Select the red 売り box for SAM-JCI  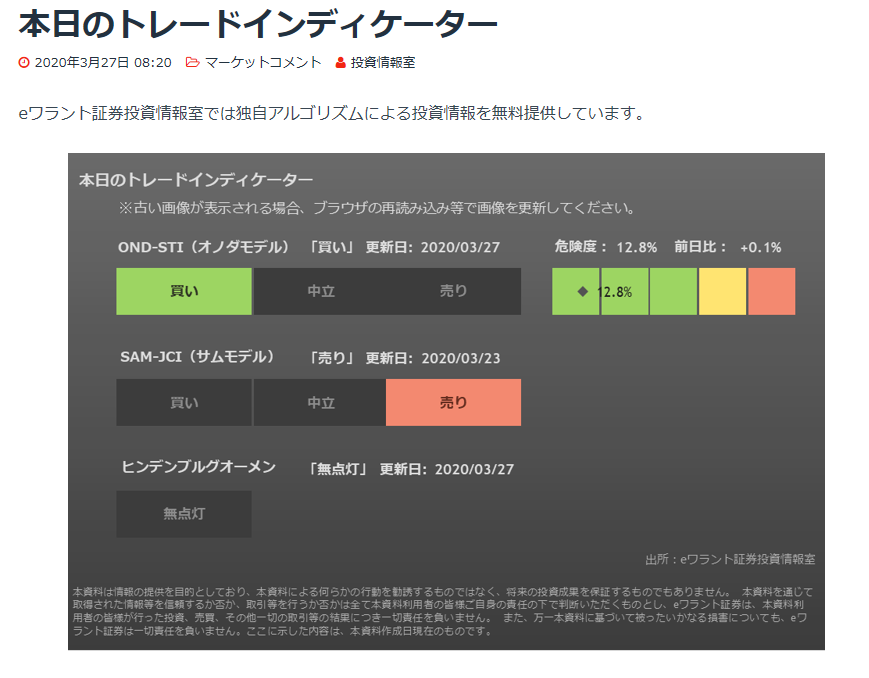[453, 403]
